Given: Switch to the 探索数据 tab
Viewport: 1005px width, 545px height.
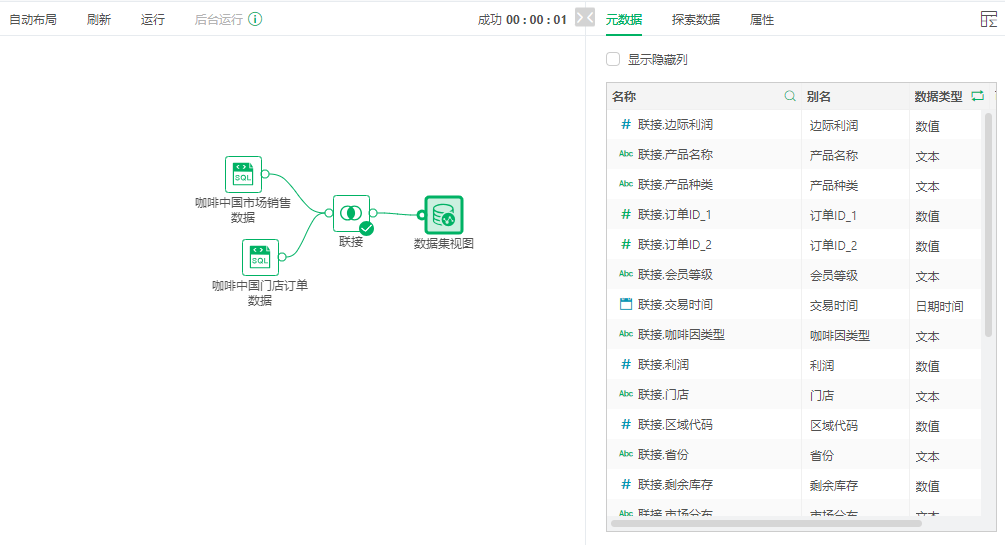Looking at the screenshot, I should click(x=695, y=20).
